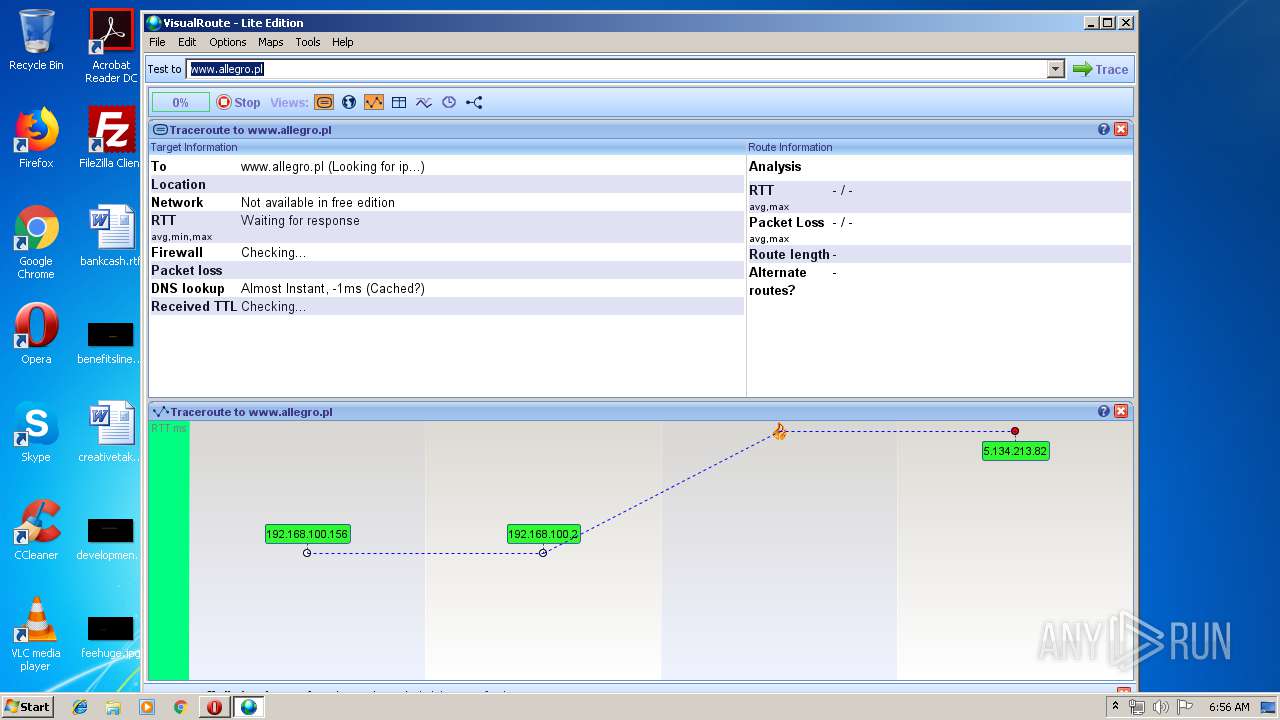Open the VLC media player shortcut

[36, 634]
